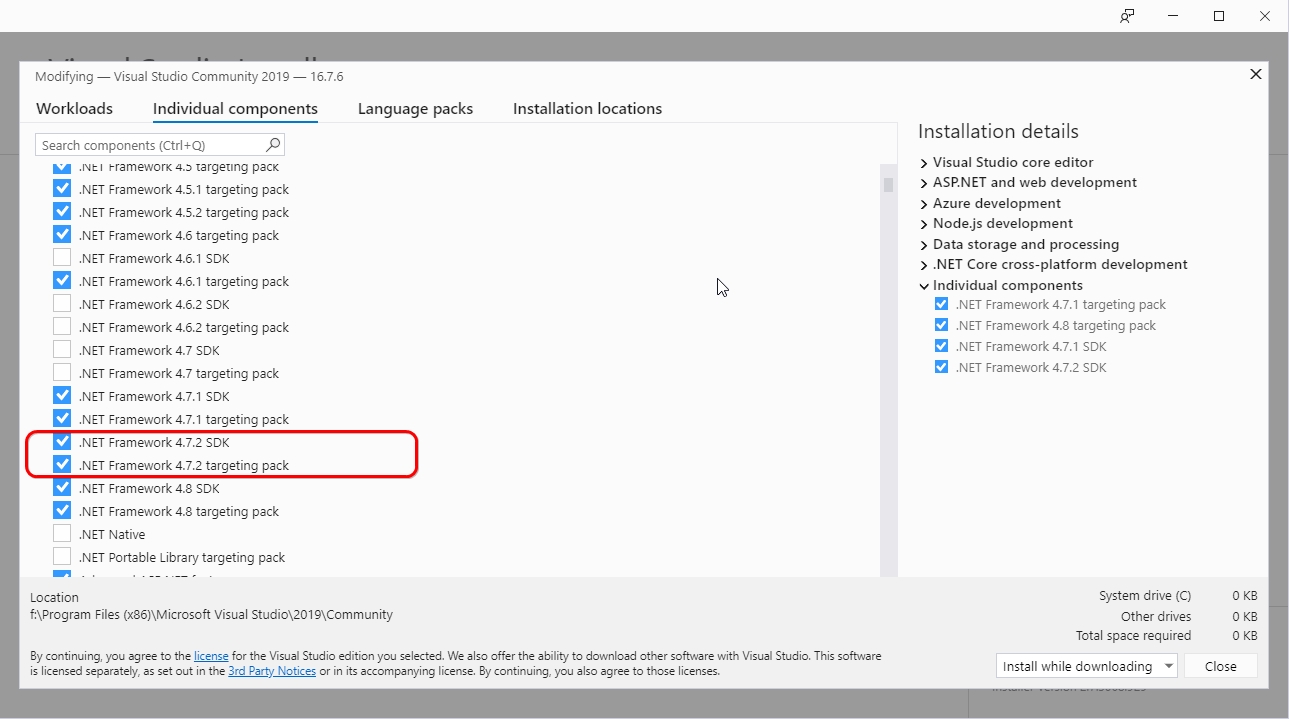Viewport: 1289px width, 719px height.
Task: Open the 3rd Party Notices link
Action: pyautogui.click(x=272, y=671)
